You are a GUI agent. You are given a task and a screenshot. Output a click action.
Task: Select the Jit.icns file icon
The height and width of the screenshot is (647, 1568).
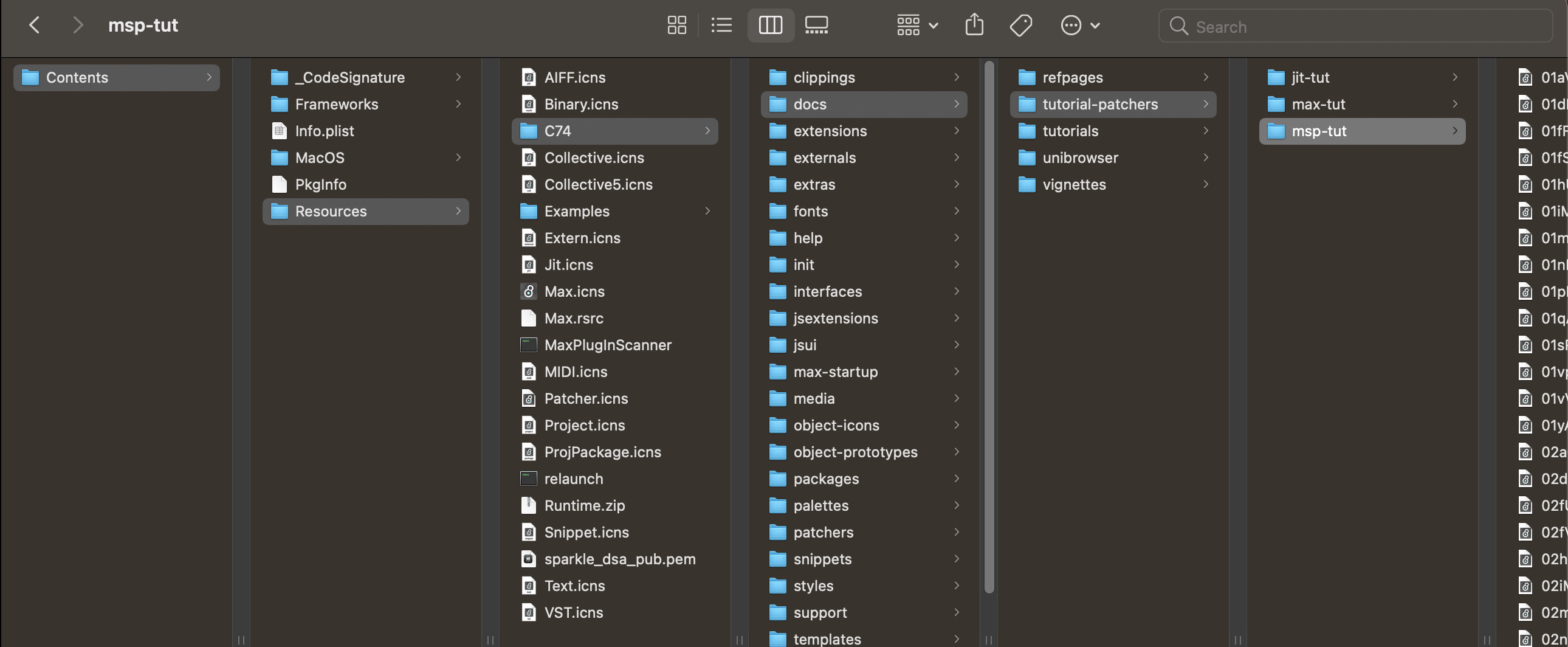(x=529, y=265)
